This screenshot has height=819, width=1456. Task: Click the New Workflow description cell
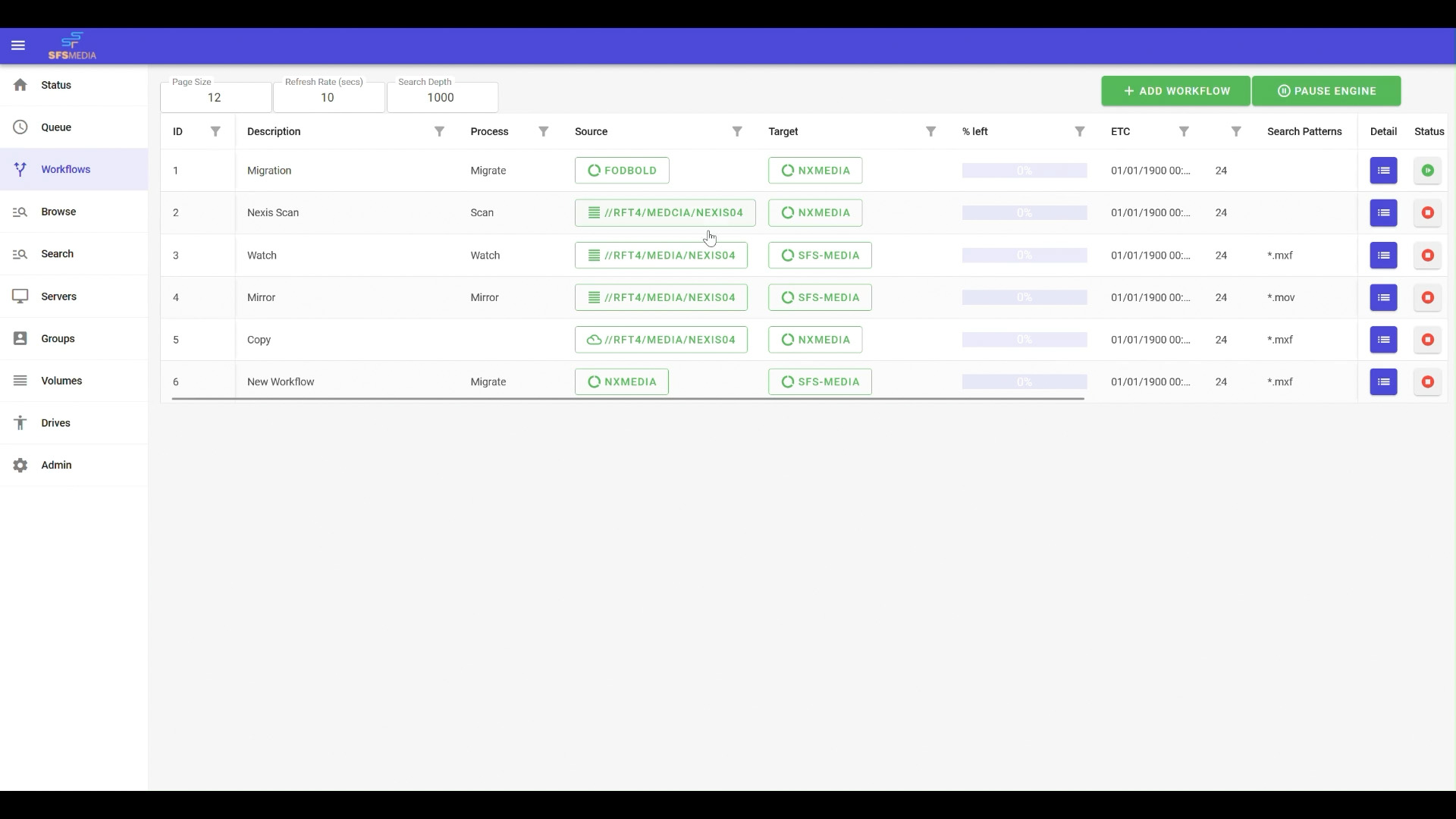(x=281, y=382)
